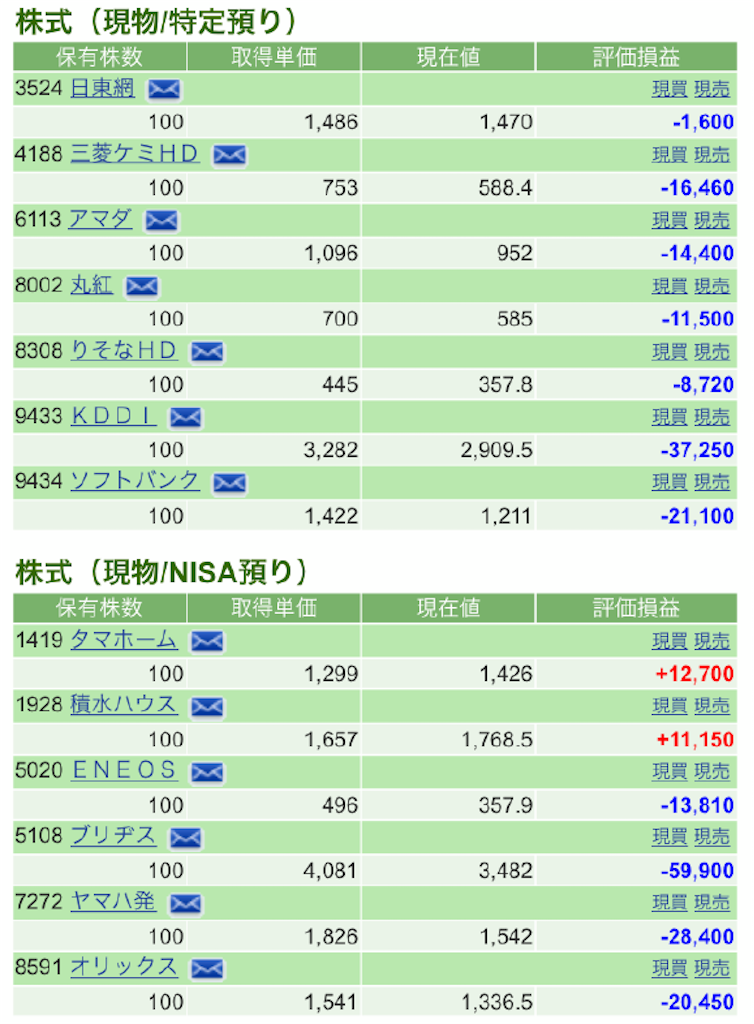Click the mail icon next to ヤマハ発

tap(185, 903)
